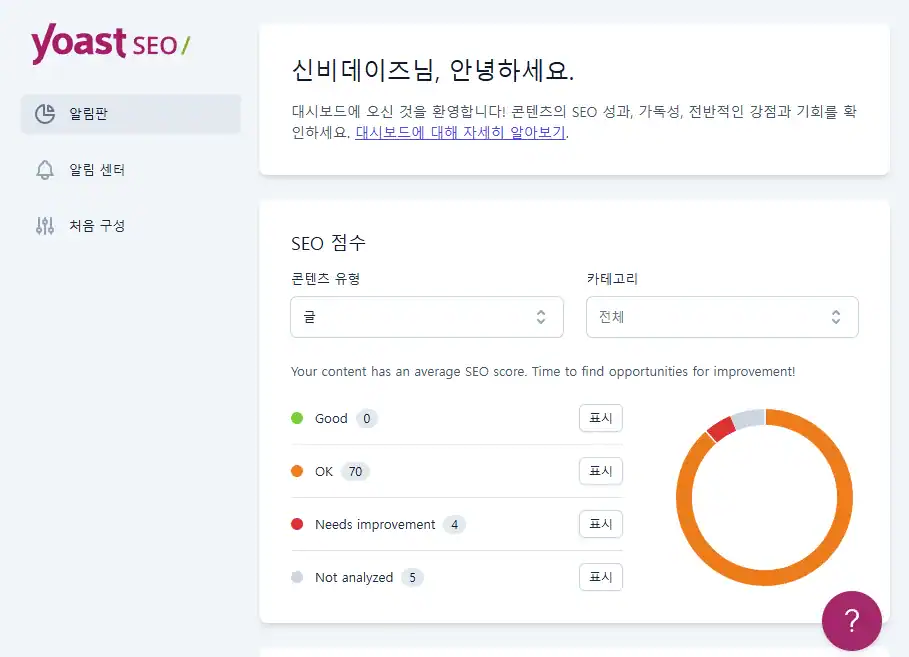Follow the 대시보드에 대해 자세히 알아보기 link
The width and height of the screenshot is (909, 657).
click(461, 132)
